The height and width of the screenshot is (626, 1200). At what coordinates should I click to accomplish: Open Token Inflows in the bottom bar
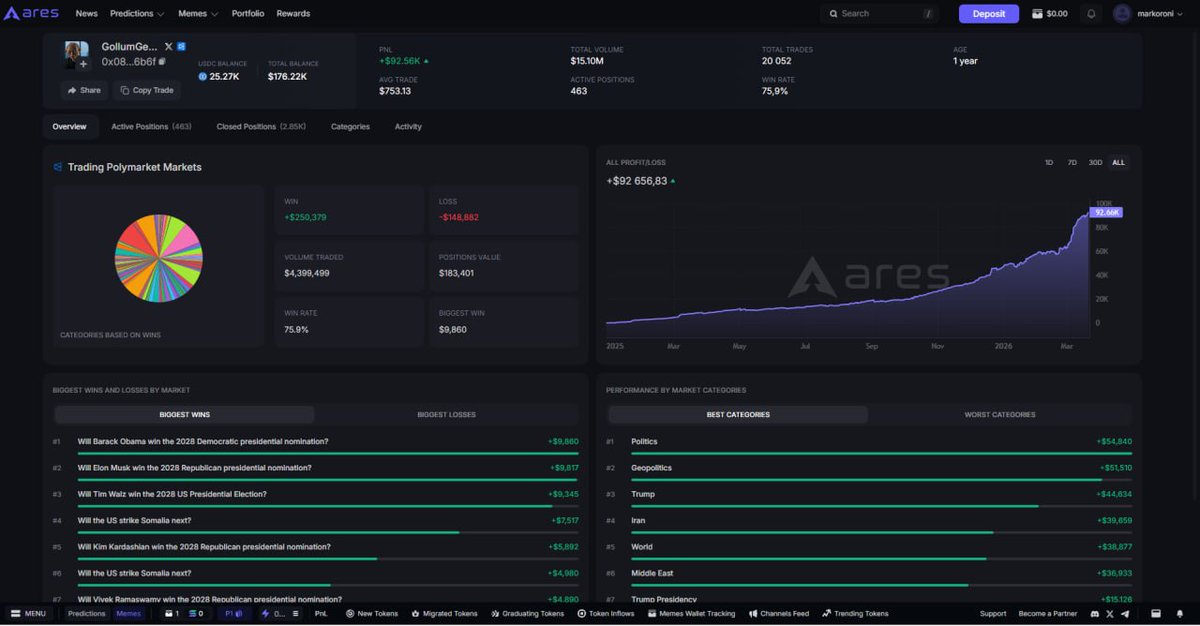pyautogui.click(x=606, y=614)
